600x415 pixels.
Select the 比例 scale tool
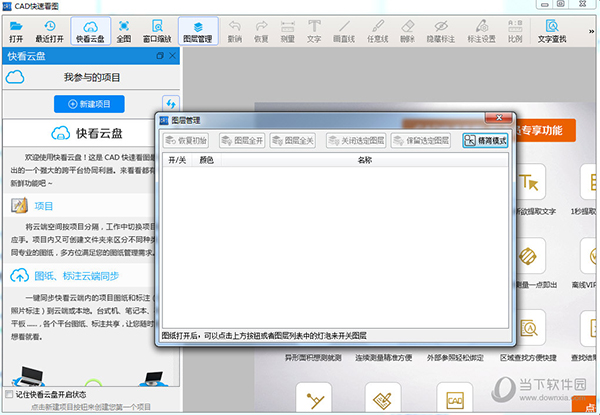(x=515, y=31)
